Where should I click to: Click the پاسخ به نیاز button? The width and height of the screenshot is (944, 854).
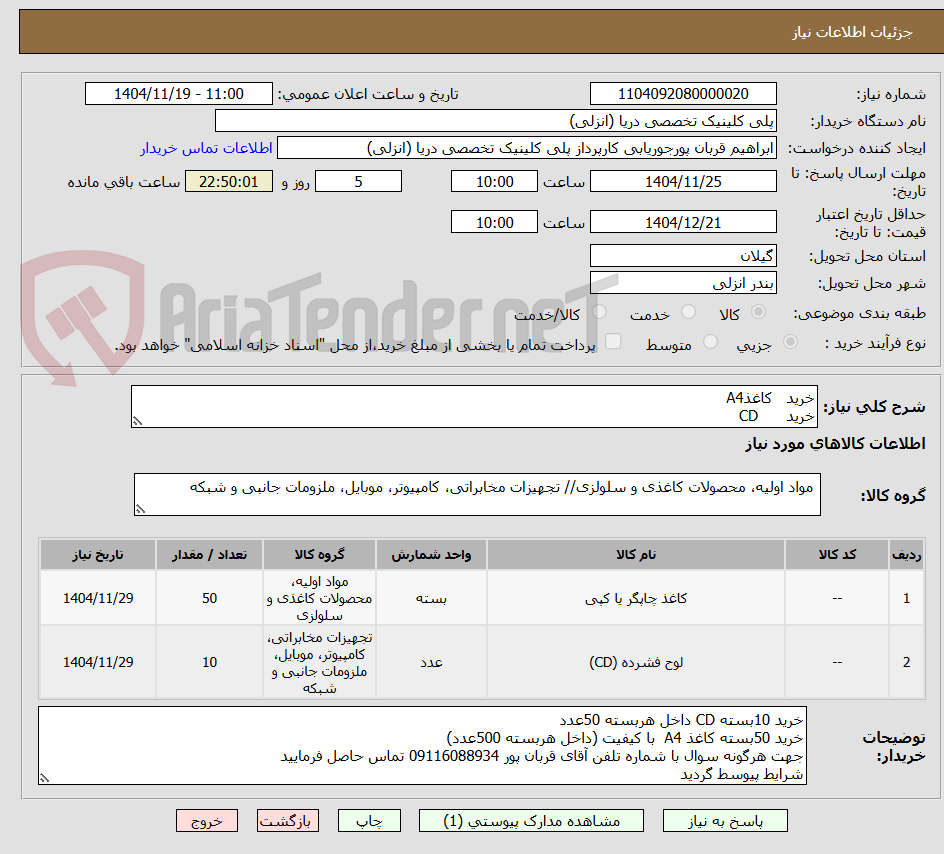tap(725, 821)
